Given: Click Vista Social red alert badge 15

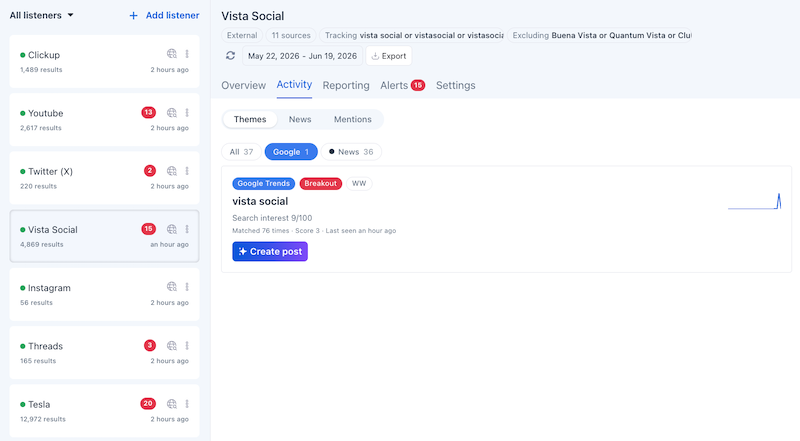Looking at the screenshot, I should pyautogui.click(x=148, y=229).
